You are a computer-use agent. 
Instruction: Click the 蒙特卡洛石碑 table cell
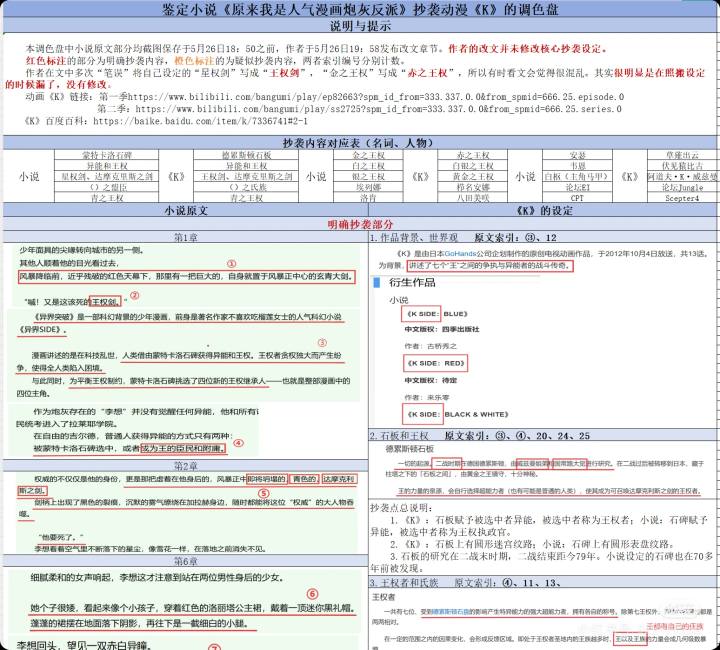(107, 155)
